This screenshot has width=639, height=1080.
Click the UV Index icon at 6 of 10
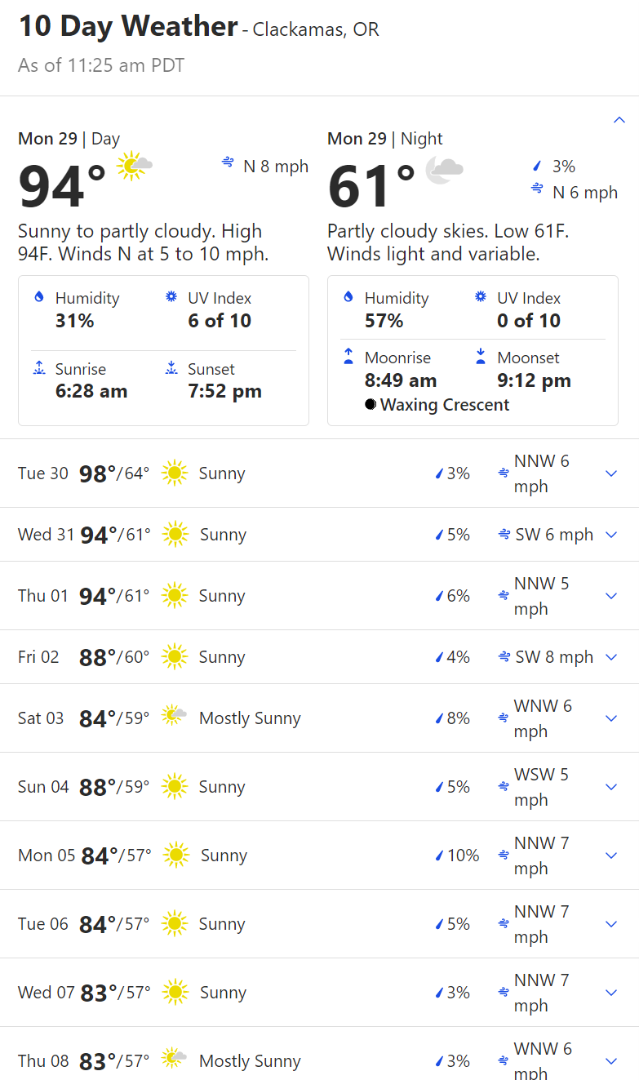[170, 298]
